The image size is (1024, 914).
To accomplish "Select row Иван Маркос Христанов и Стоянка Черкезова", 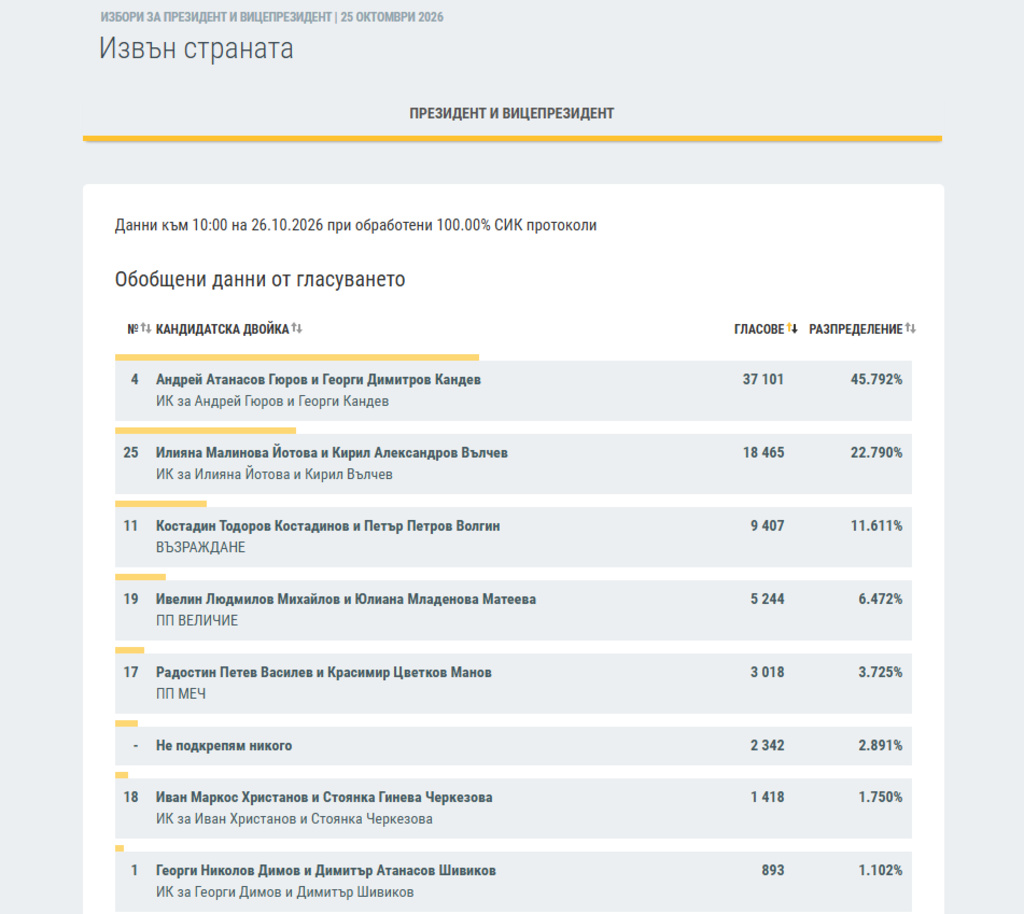I will point(513,808).
